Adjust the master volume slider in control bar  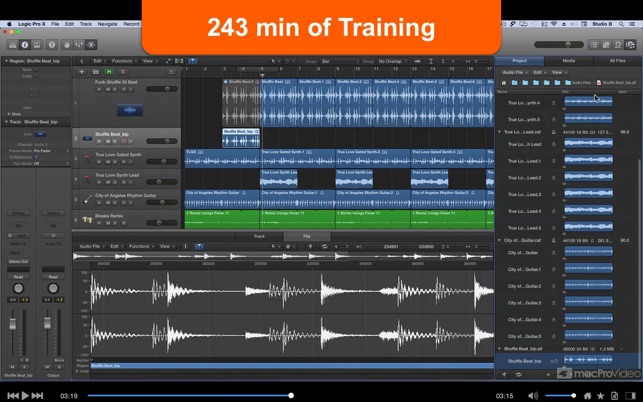[559, 45]
